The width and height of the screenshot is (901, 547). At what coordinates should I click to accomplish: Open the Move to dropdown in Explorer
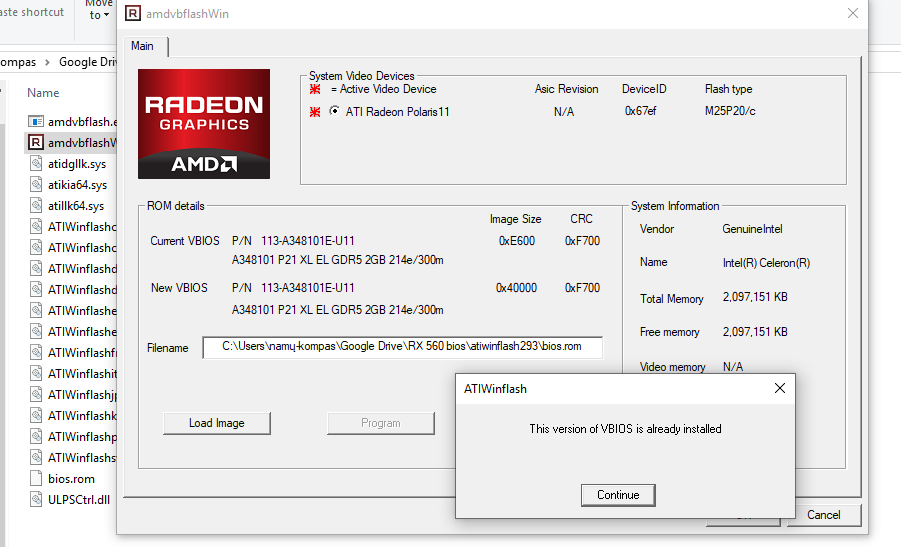99,10
